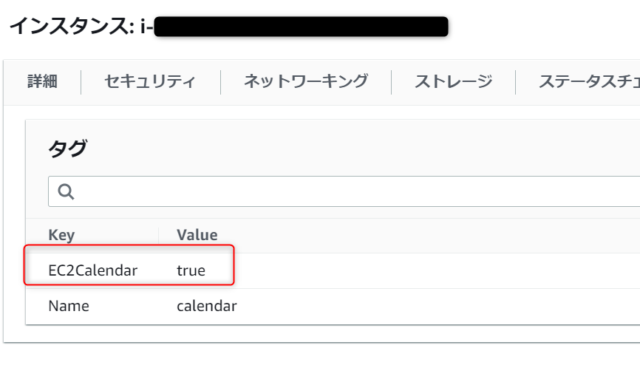Go to the partially visible ステータスチェック tab
This screenshot has height=365, width=640.
589,82
